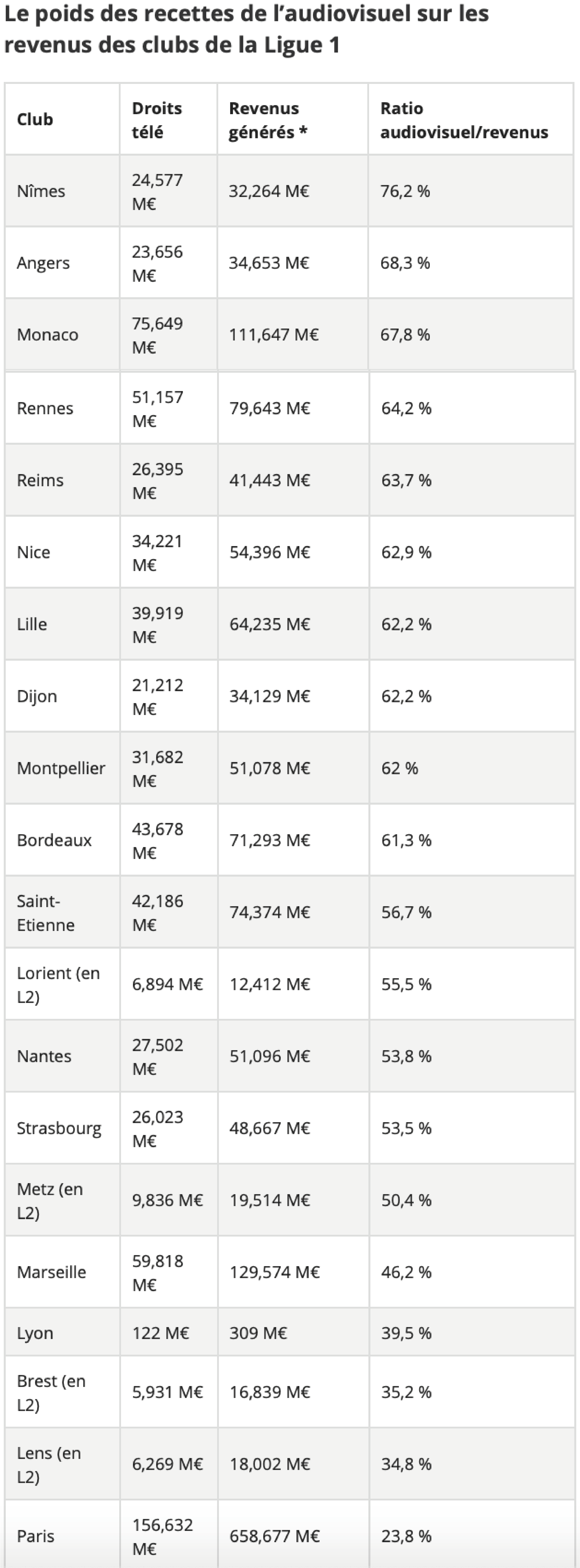The width and height of the screenshot is (580, 1568).
Task: Click the ratio cell in Lille's row
Action: coord(407,624)
